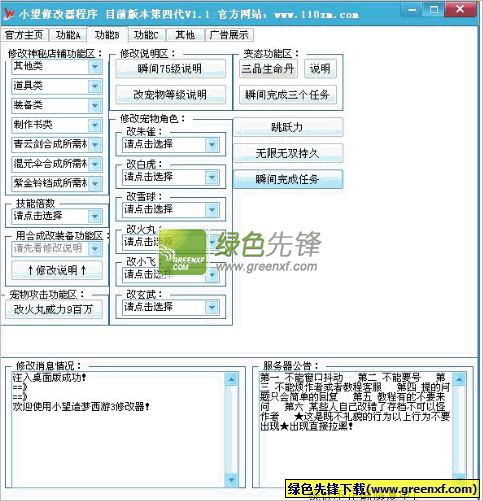Viewport: 483px width, 501px height.
Task: Open the 装备类 combo box arrow
Action: [x=95, y=106]
